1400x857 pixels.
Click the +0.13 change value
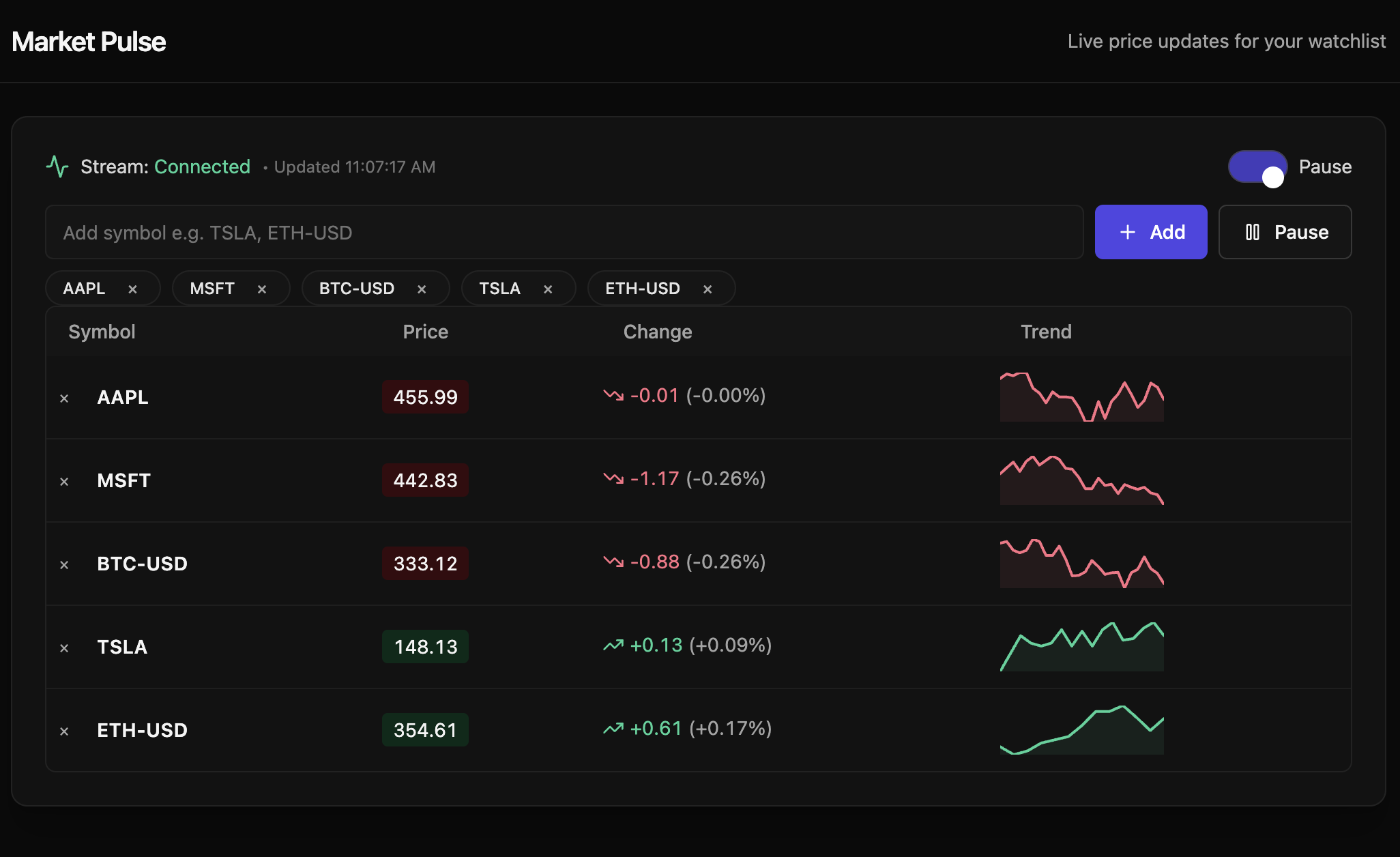pos(656,645)
